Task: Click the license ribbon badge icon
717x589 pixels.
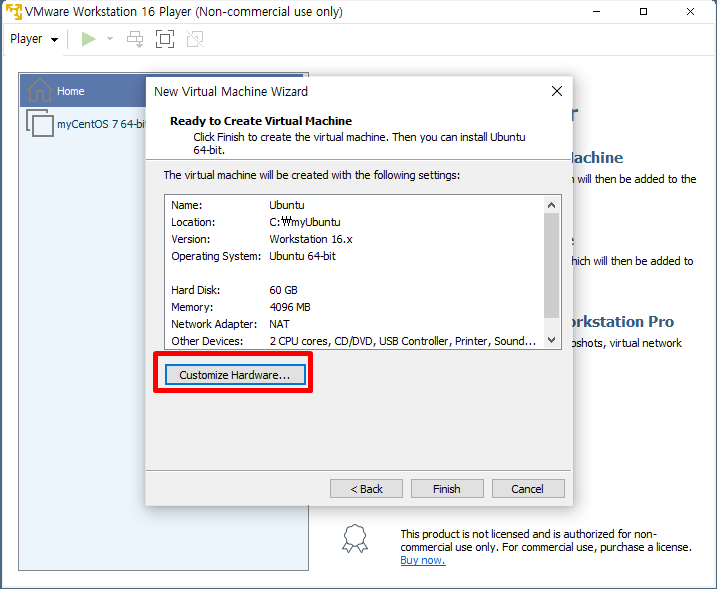Action: point(355,538)
